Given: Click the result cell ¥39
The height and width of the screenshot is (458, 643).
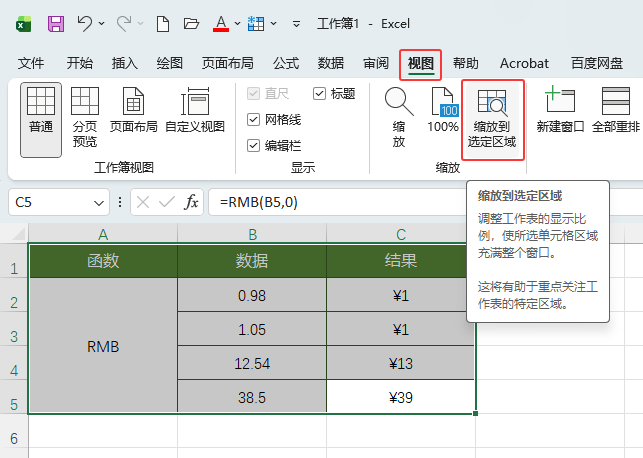Looking at the screenshot, I should coord(401,397).
